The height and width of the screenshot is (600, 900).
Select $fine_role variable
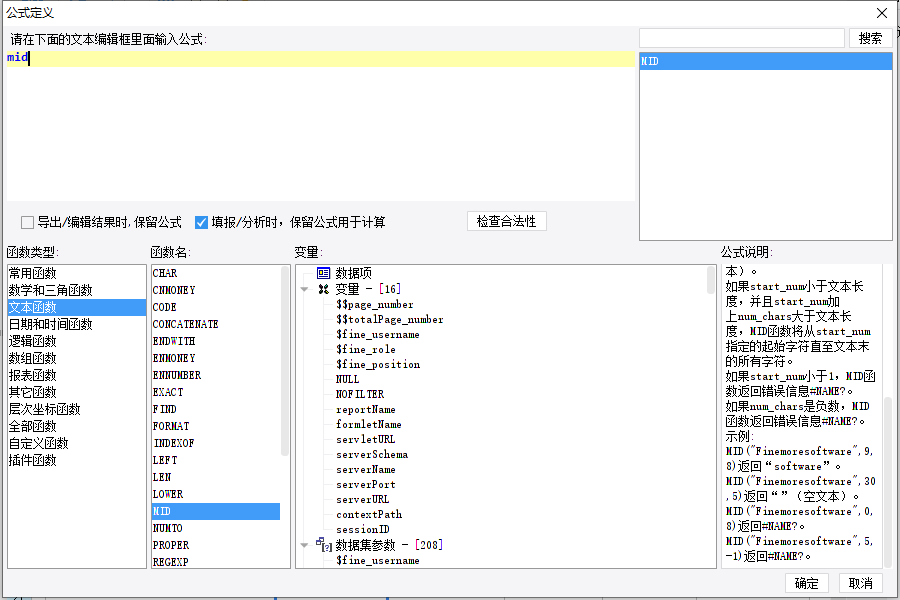tap(366, 349)
